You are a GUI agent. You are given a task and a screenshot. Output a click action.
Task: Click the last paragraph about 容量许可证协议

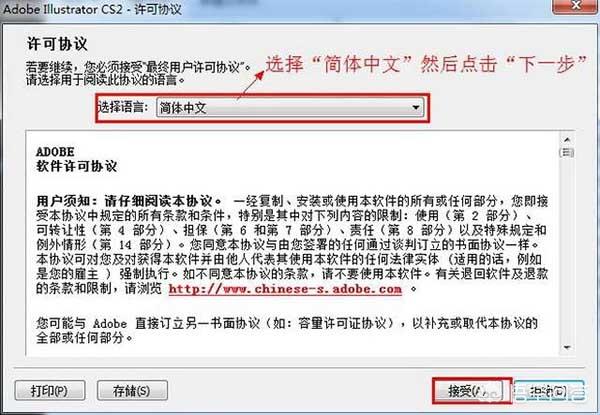click(287, 330)
